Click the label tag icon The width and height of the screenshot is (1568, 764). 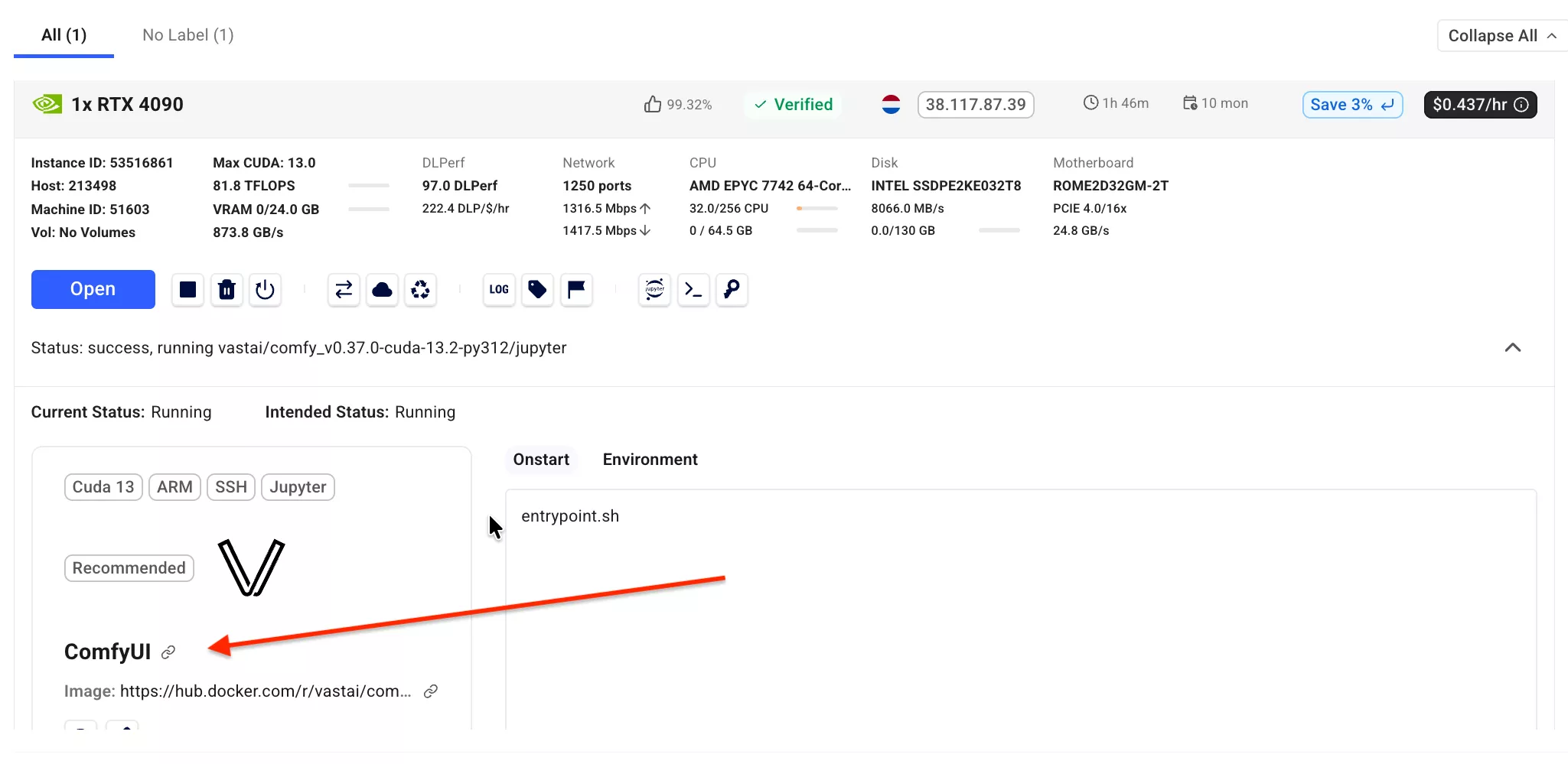click(537, 290)
